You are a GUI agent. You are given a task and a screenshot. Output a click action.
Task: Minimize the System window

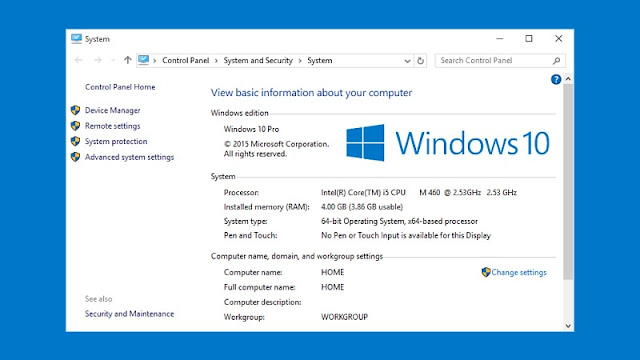(500, 38)
